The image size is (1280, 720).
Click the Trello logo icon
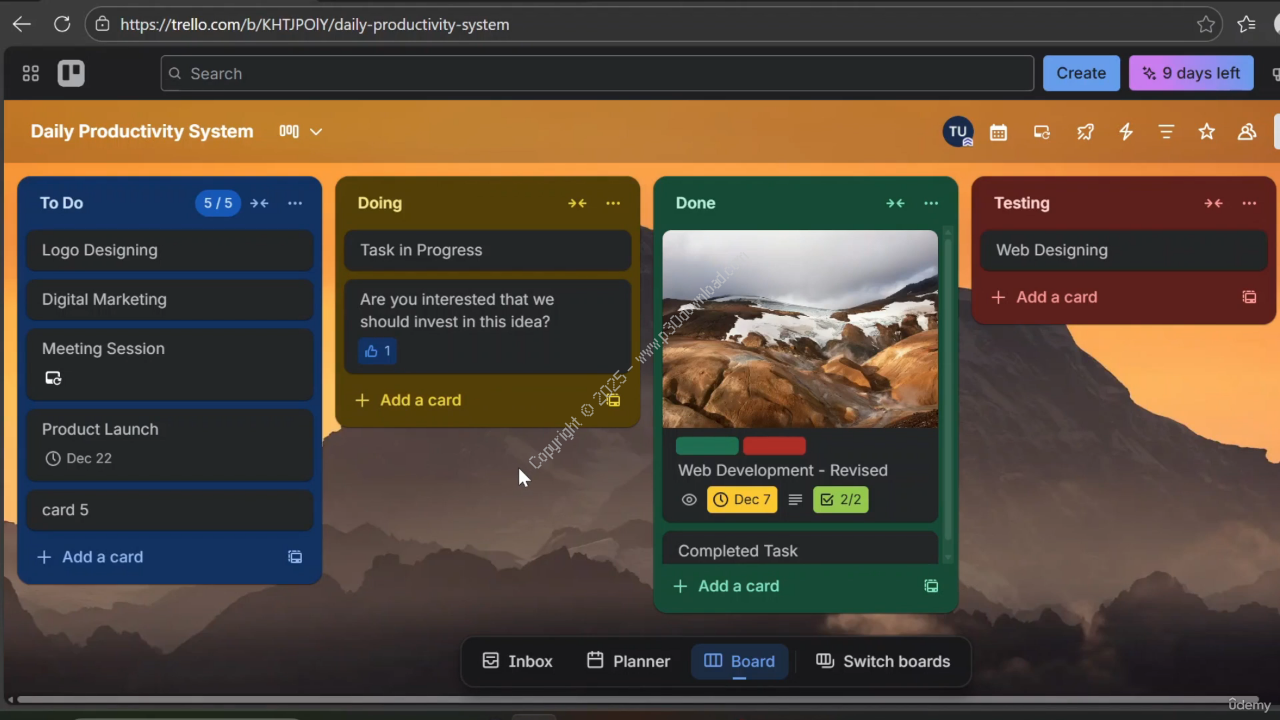click(x=71, y=73)
